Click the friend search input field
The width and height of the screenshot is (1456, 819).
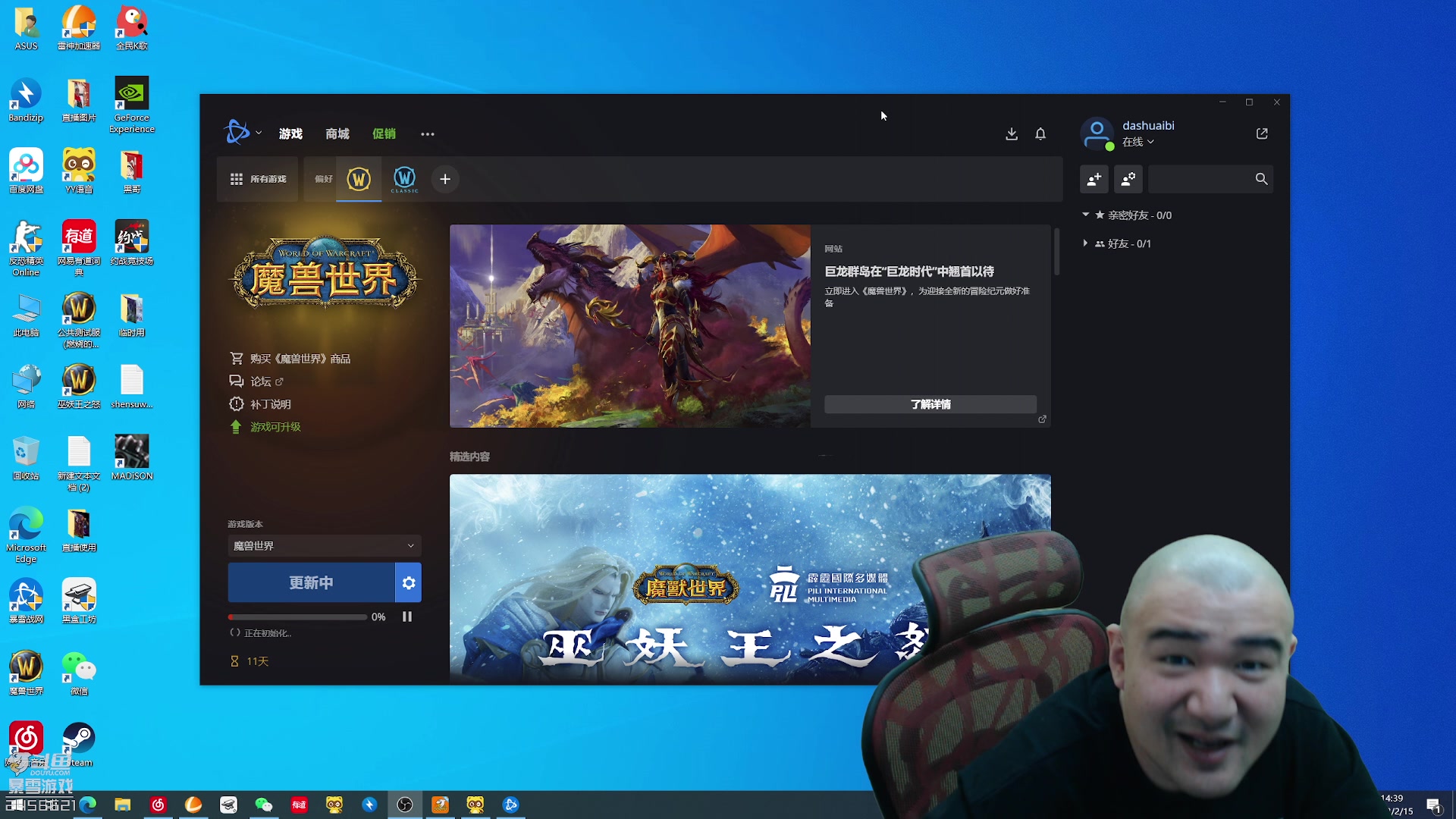[1201, 179]
